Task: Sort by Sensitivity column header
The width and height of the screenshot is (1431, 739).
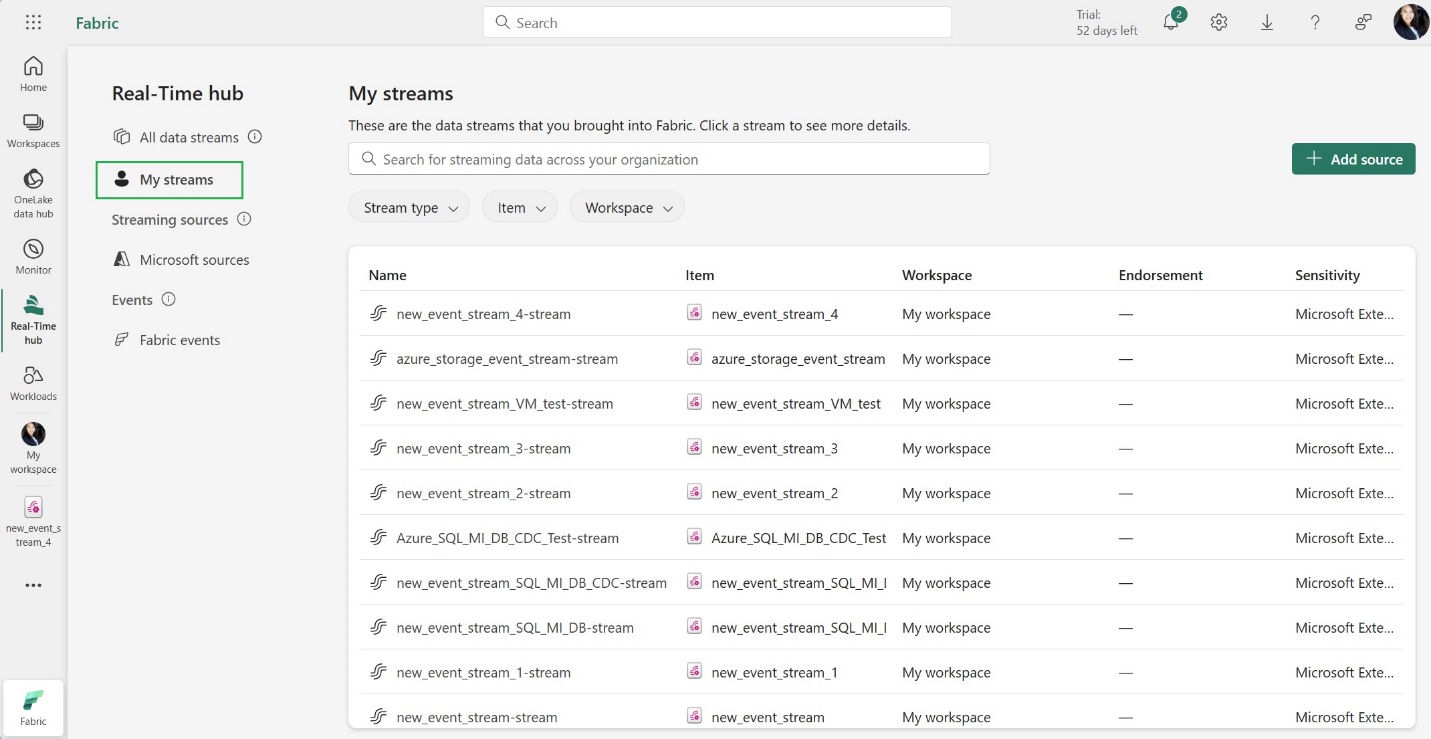Action: point(1327,275)
